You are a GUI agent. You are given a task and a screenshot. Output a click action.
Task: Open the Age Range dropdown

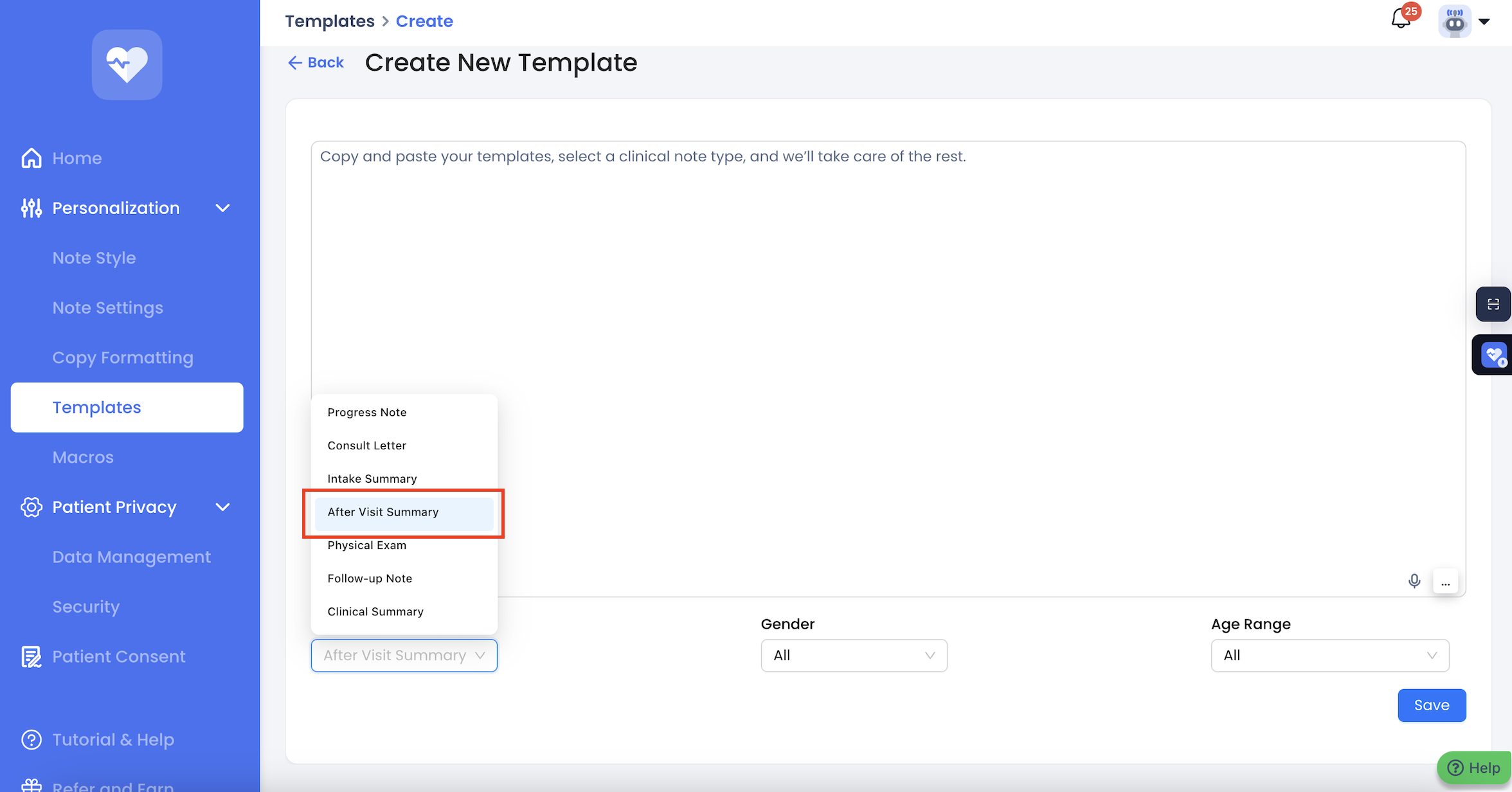tap(1329, 656)
